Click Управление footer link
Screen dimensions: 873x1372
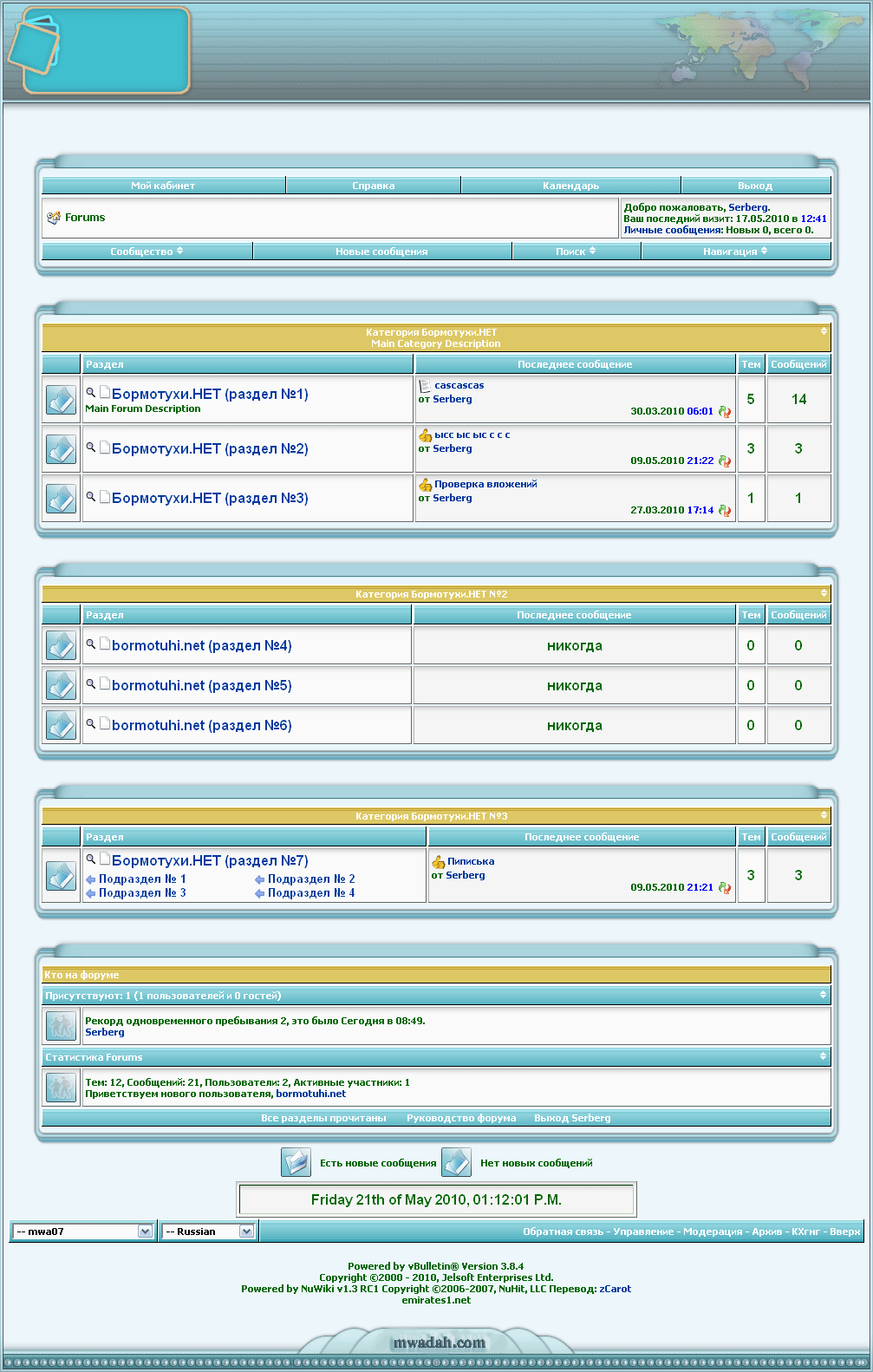pyautogui.click(x=643, y=1232)
